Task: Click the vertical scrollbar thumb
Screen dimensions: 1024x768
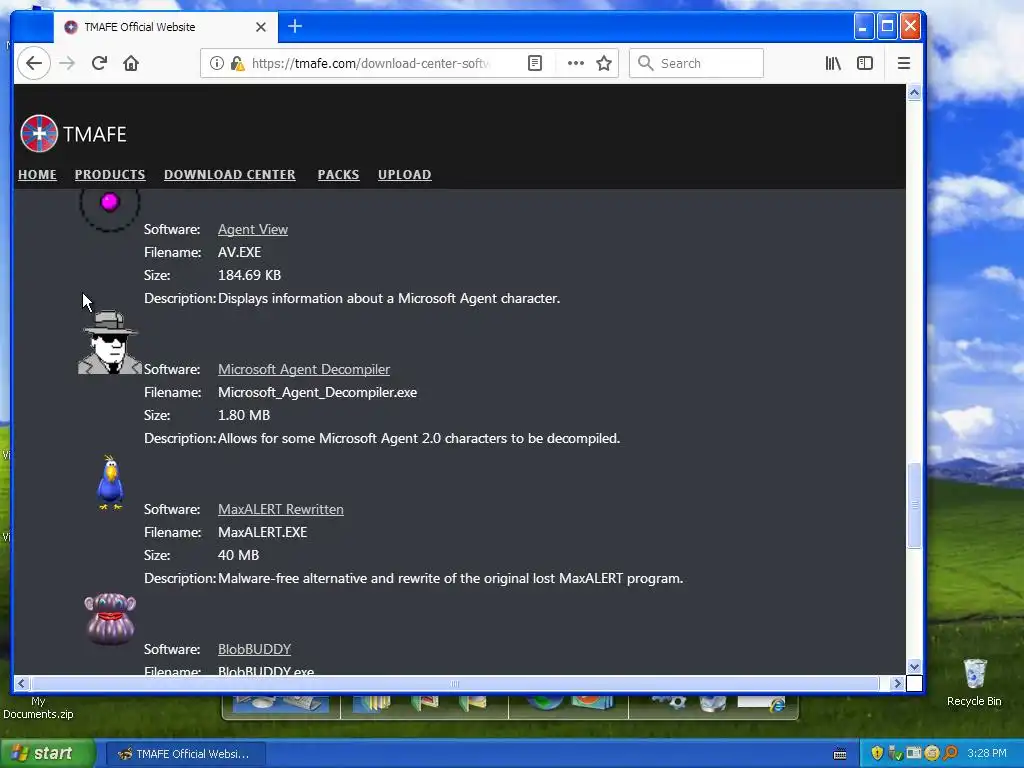Action: click(914, 505)
